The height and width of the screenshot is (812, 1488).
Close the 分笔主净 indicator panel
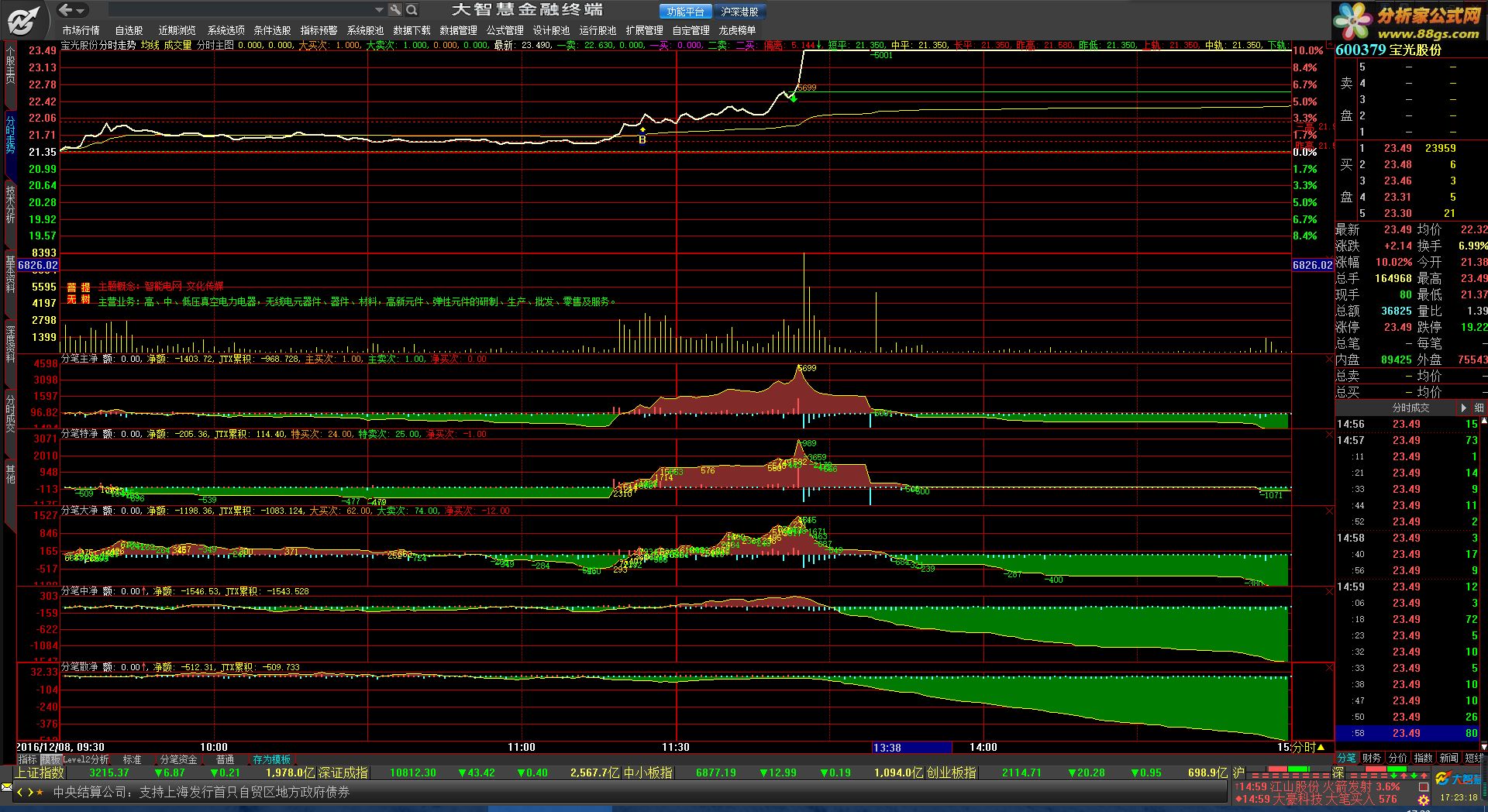(1329, 360)
